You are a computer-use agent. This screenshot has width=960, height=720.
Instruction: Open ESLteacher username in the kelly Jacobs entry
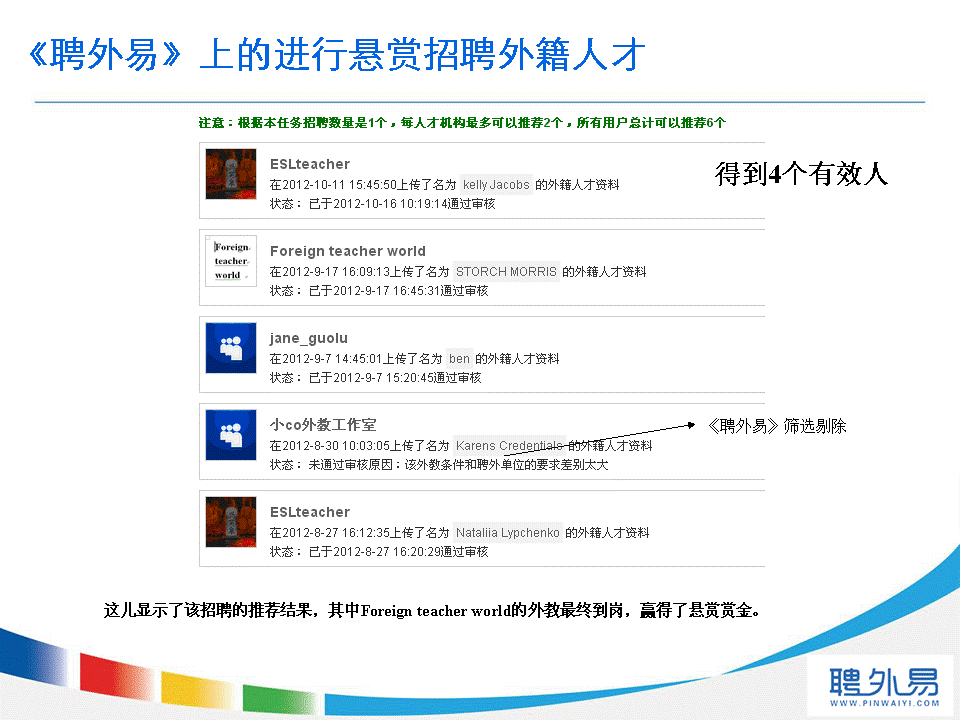310,164
